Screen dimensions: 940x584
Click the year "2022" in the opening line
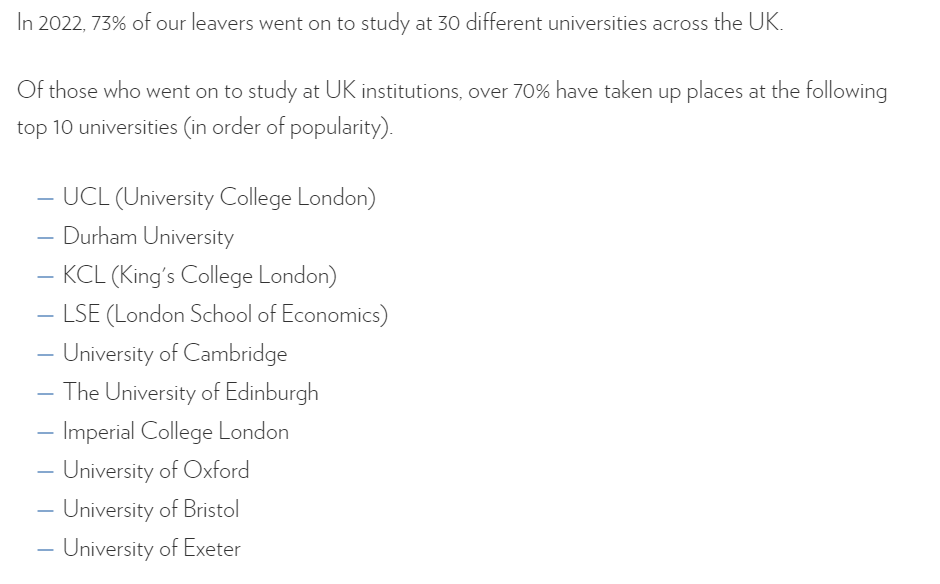(60, 24)
